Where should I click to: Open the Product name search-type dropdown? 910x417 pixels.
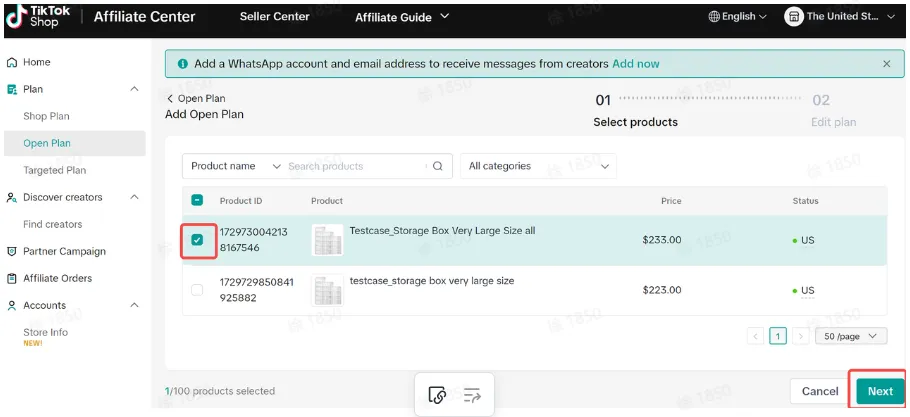[236, 166]
